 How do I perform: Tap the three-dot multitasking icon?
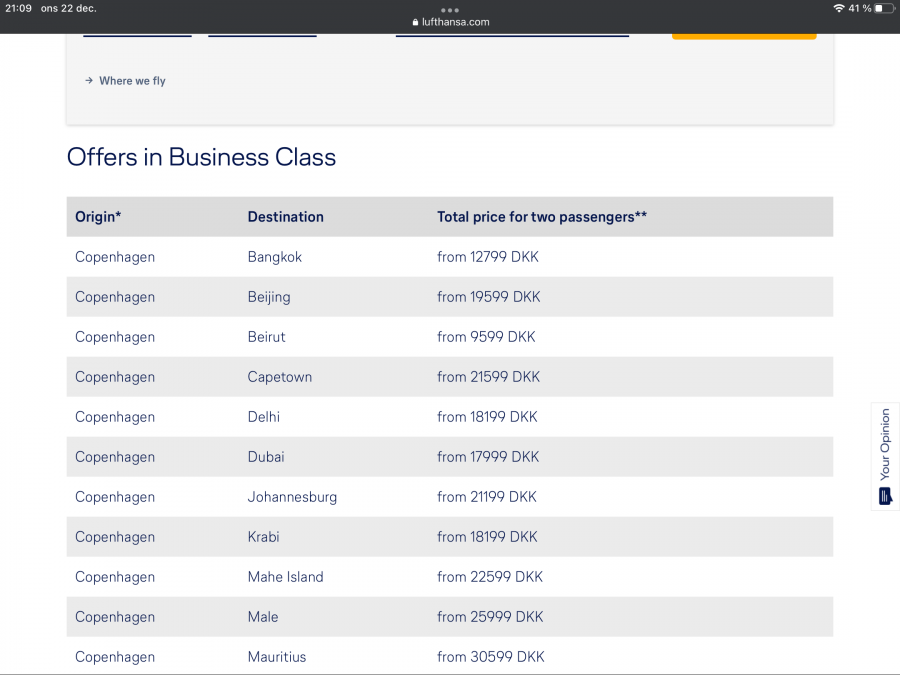point(449,10)
